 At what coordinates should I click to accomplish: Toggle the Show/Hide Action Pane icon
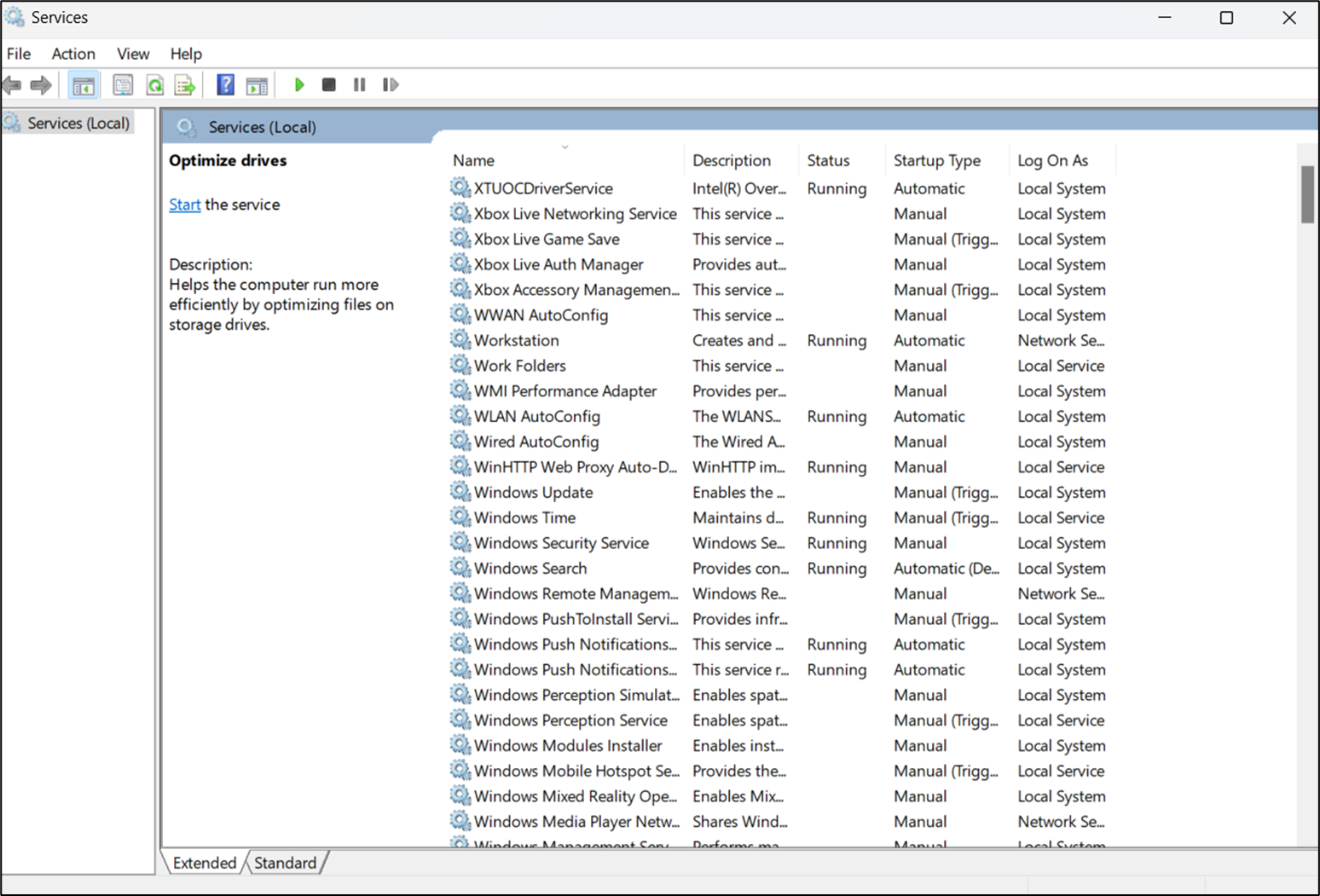pos(257,85)
